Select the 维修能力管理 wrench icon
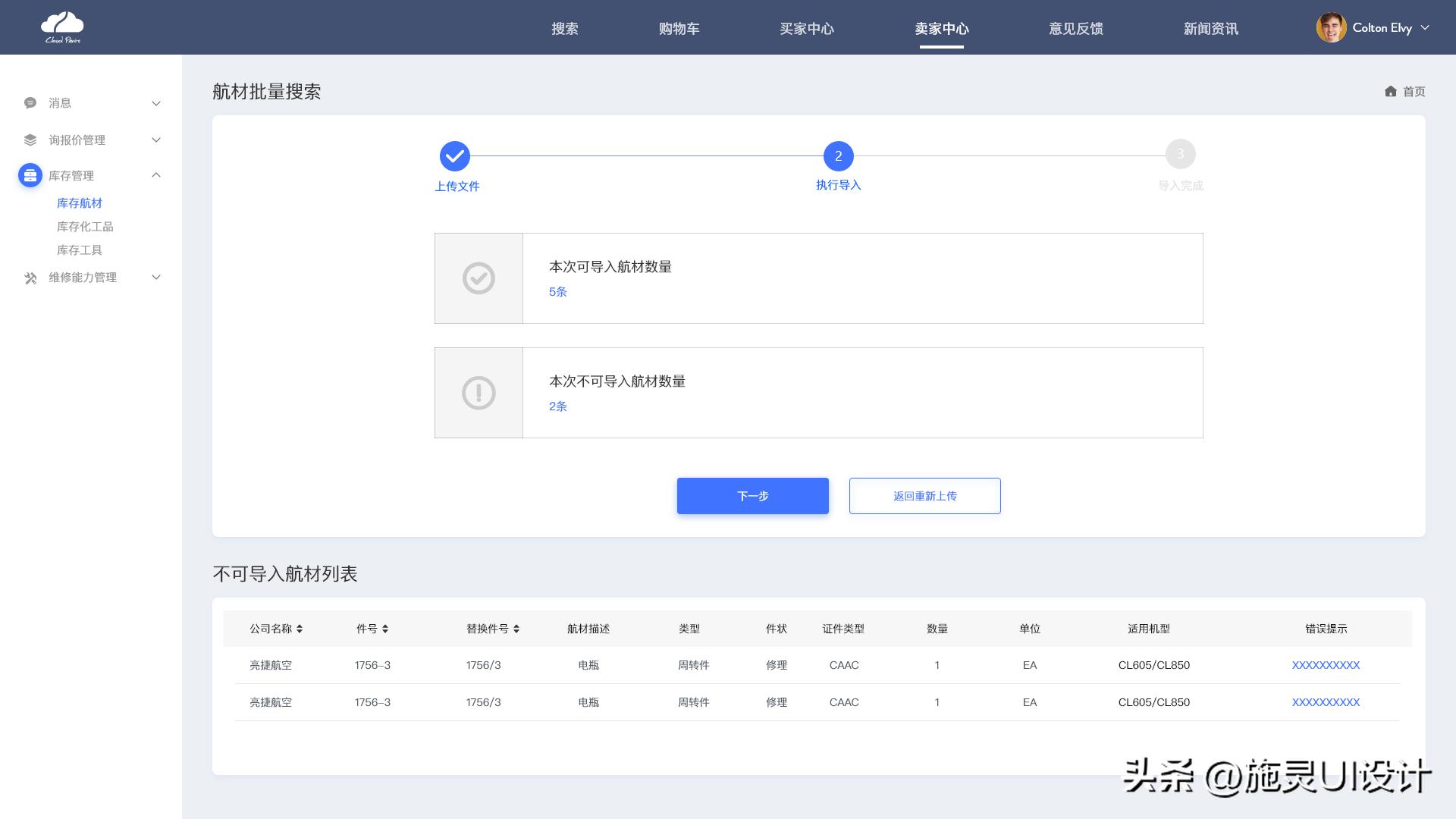 pyautogui.click(x=30, y=278)
